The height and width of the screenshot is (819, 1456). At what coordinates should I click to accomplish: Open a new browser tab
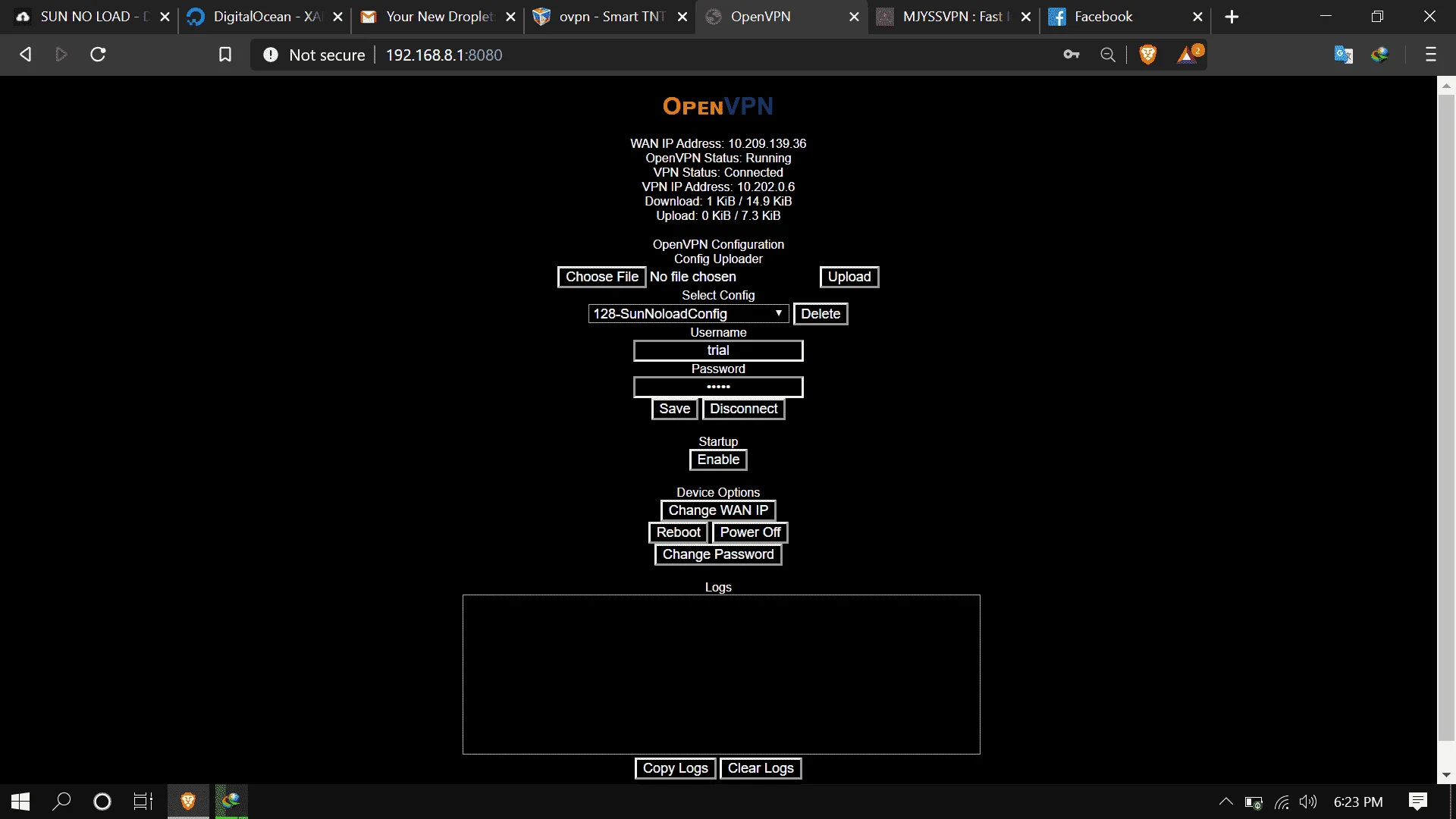click(x=1232, y=17)
